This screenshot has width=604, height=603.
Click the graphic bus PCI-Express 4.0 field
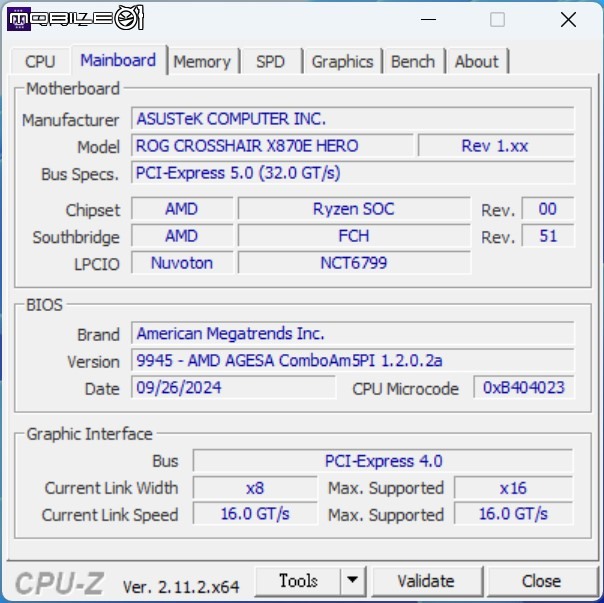point(383,461)
